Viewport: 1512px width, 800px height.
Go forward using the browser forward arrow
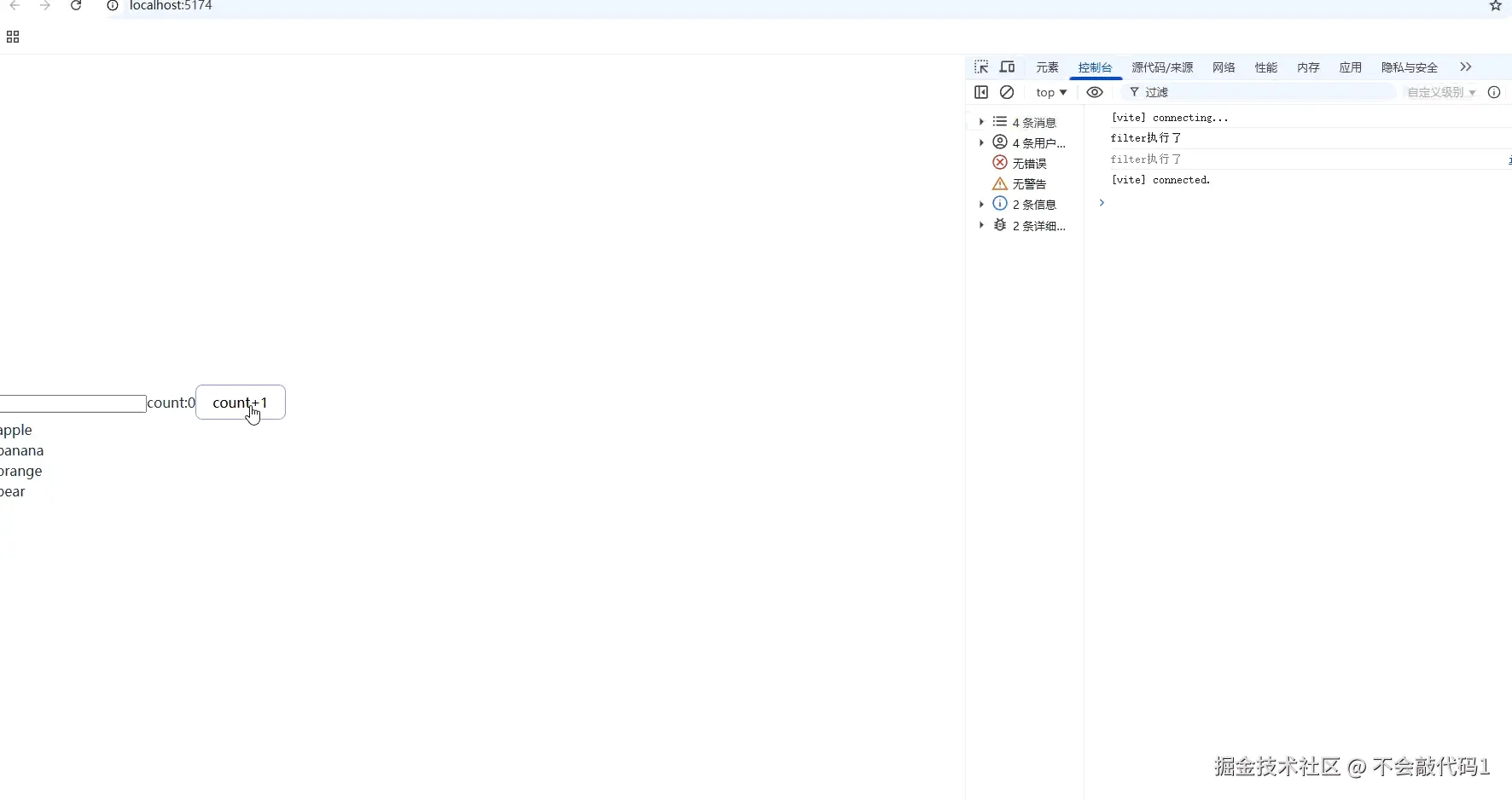[x=45, y=6]
